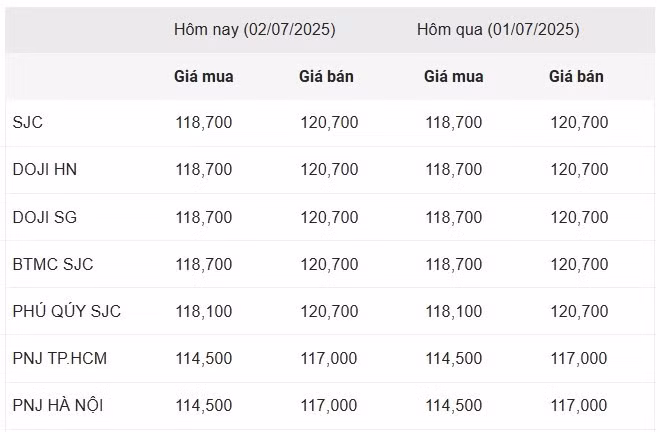The width and height of the screenshot is (660, 432).
Task: Click PHÚ QUÝ SJC today's buy price 118,100
Action: (203, 311)
